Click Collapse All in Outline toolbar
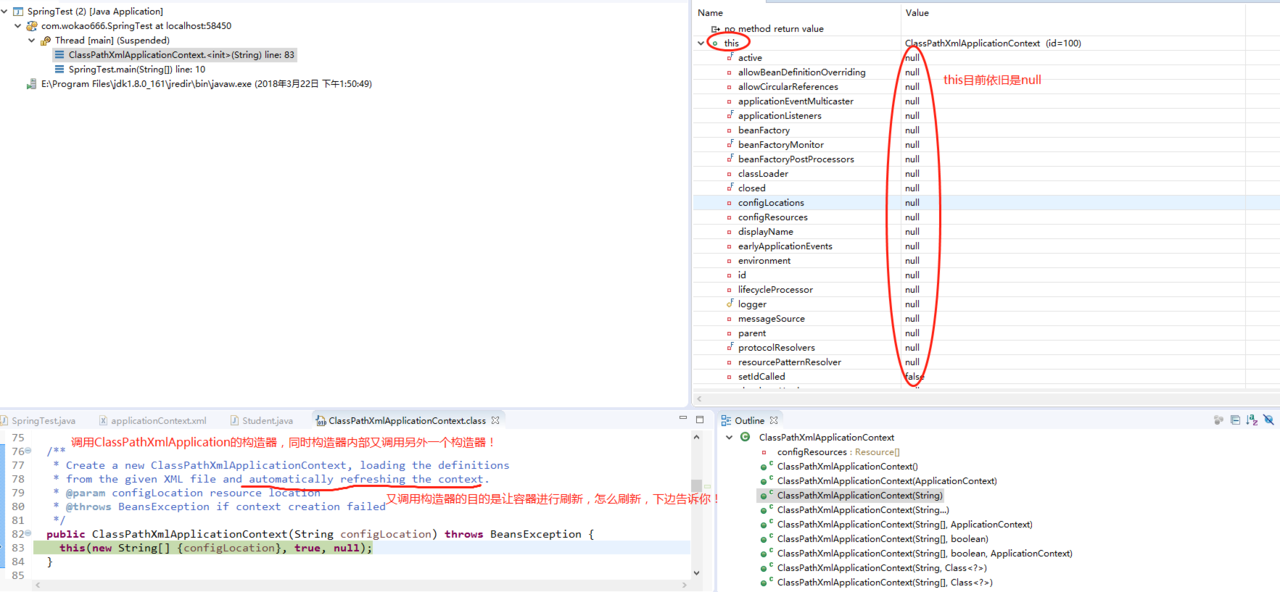1280x592 pixels. pyautogui.click(x=1235, y=421)
